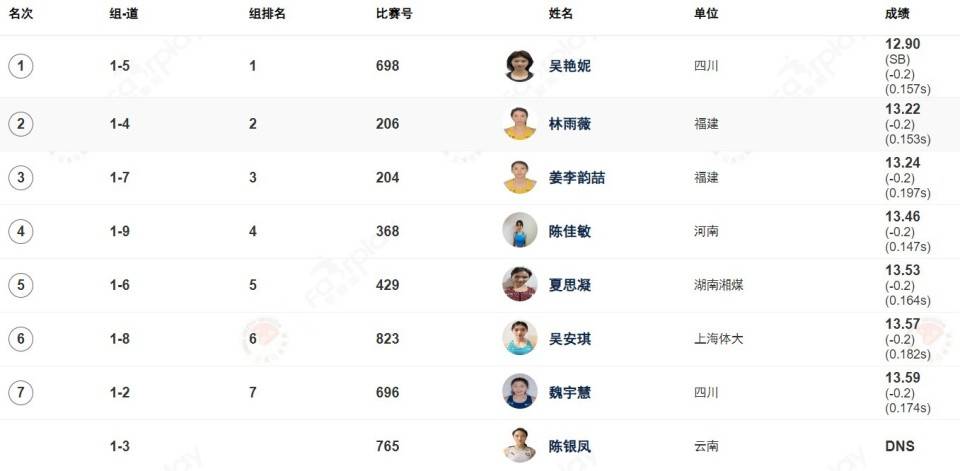
Task: Click the 陈佳敏 name link
Action: (x=570, y=232)
